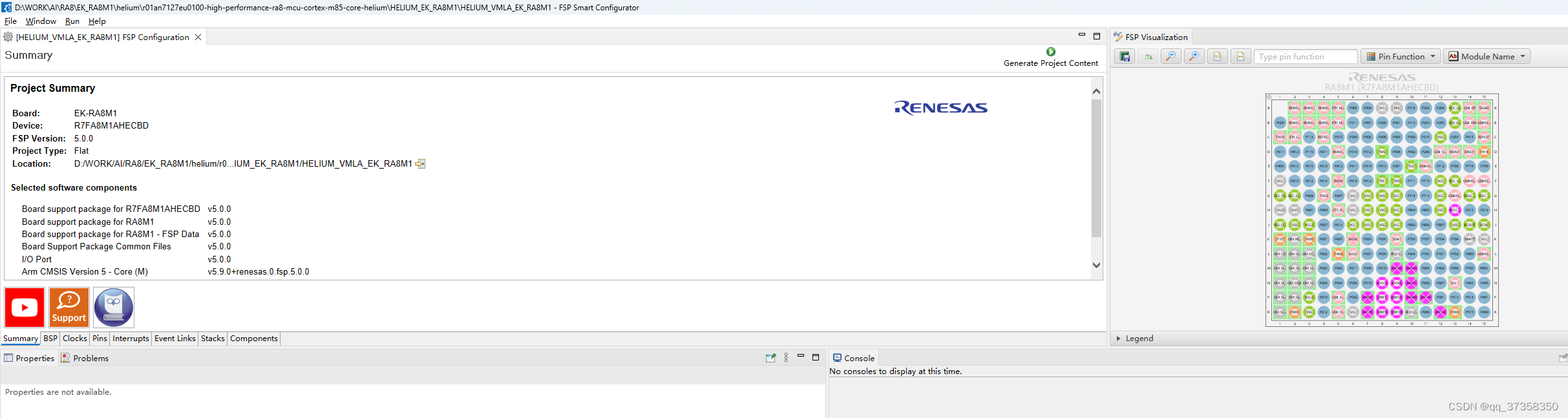Click the Arm CMSIS Version 5 - Core (M) row

coord(165,271)
